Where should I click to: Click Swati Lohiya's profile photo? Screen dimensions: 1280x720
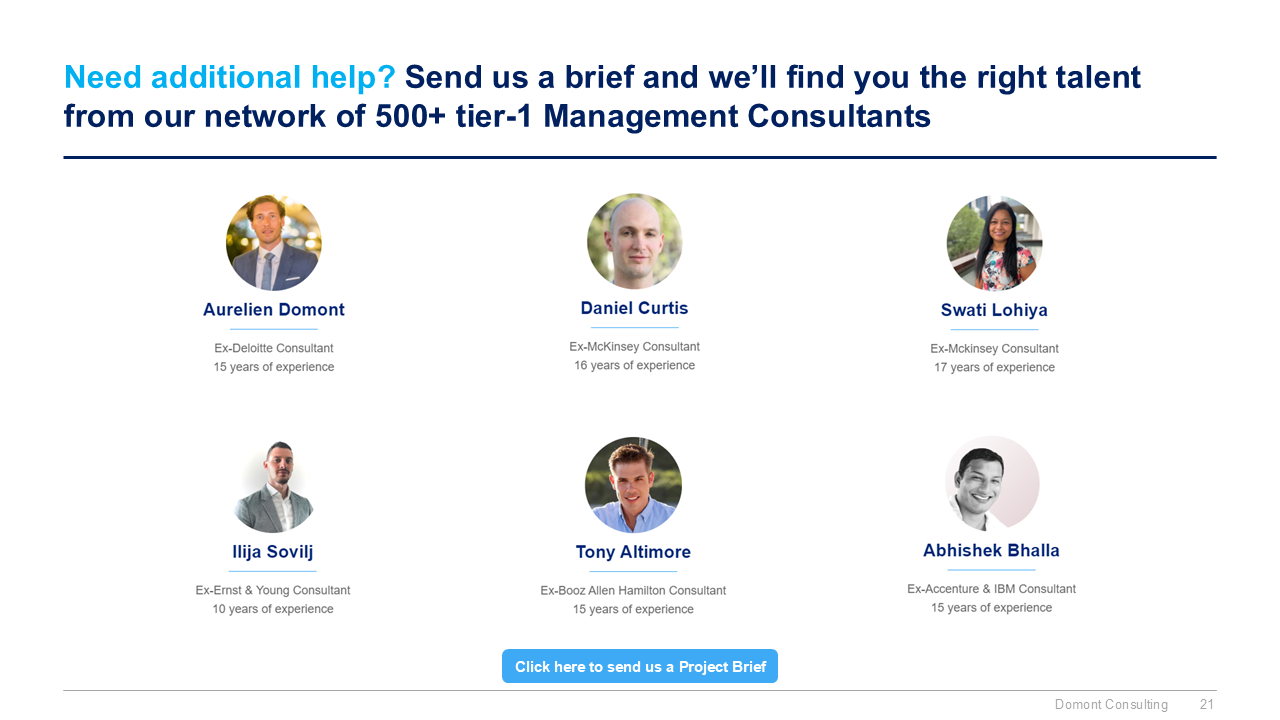994,243
